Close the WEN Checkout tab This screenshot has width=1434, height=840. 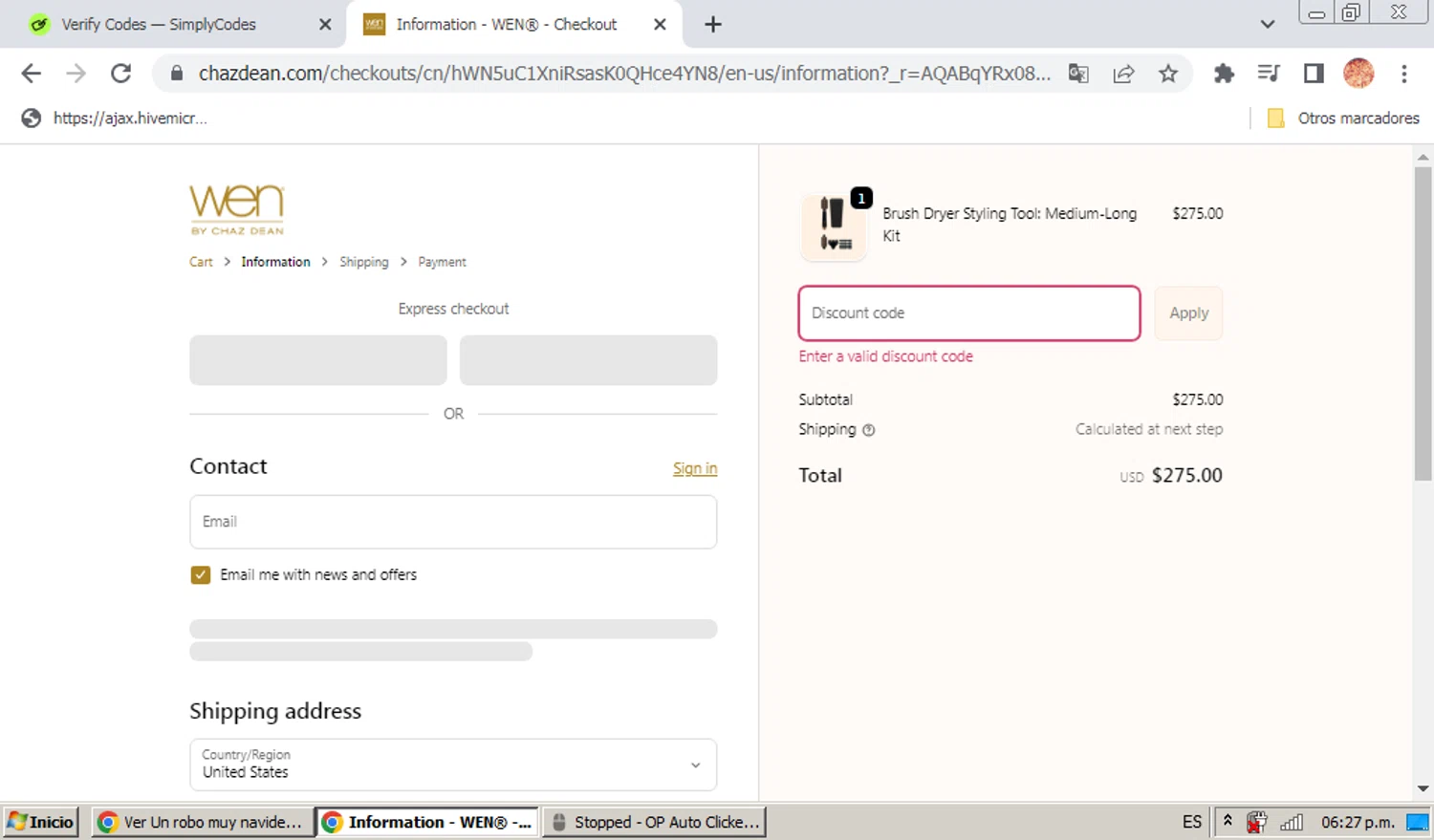tap(660, 25)
